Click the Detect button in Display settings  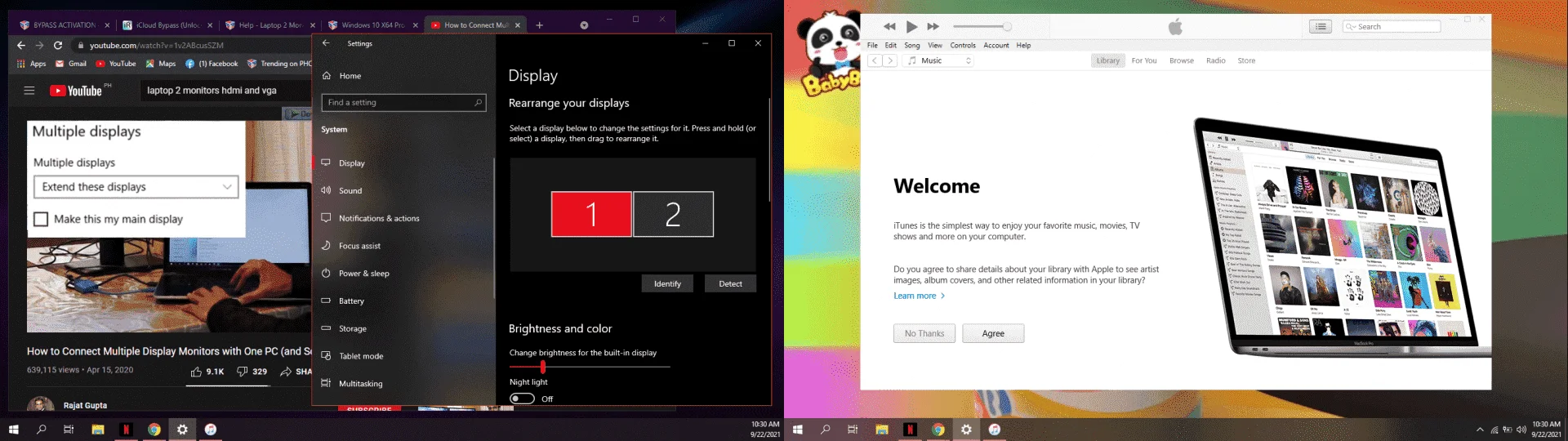tap(730, 283)
